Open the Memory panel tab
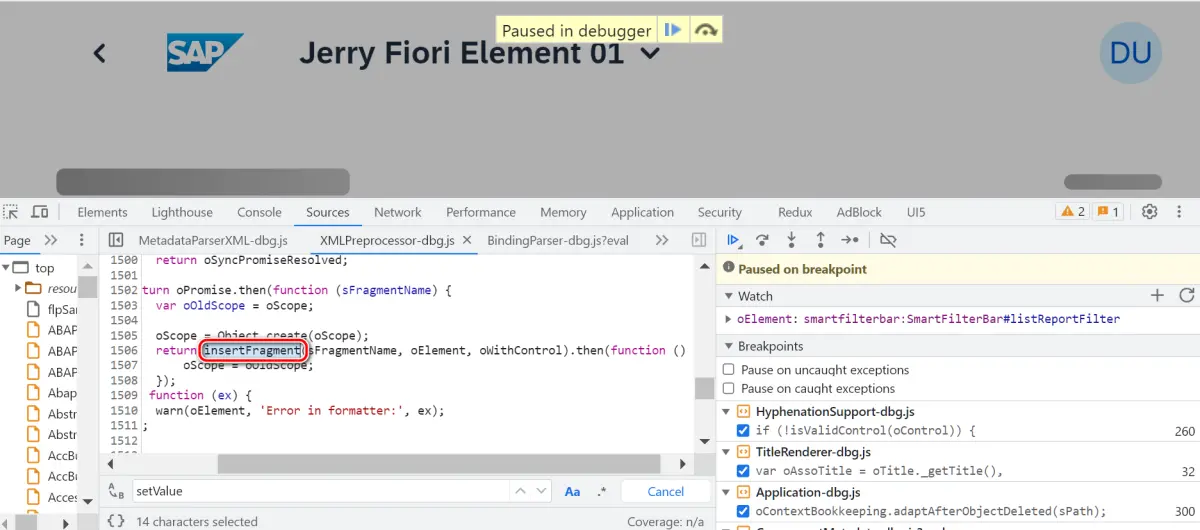Image resolution: width=1200 pixels, height=530 pixels. (x=563, y=212)
